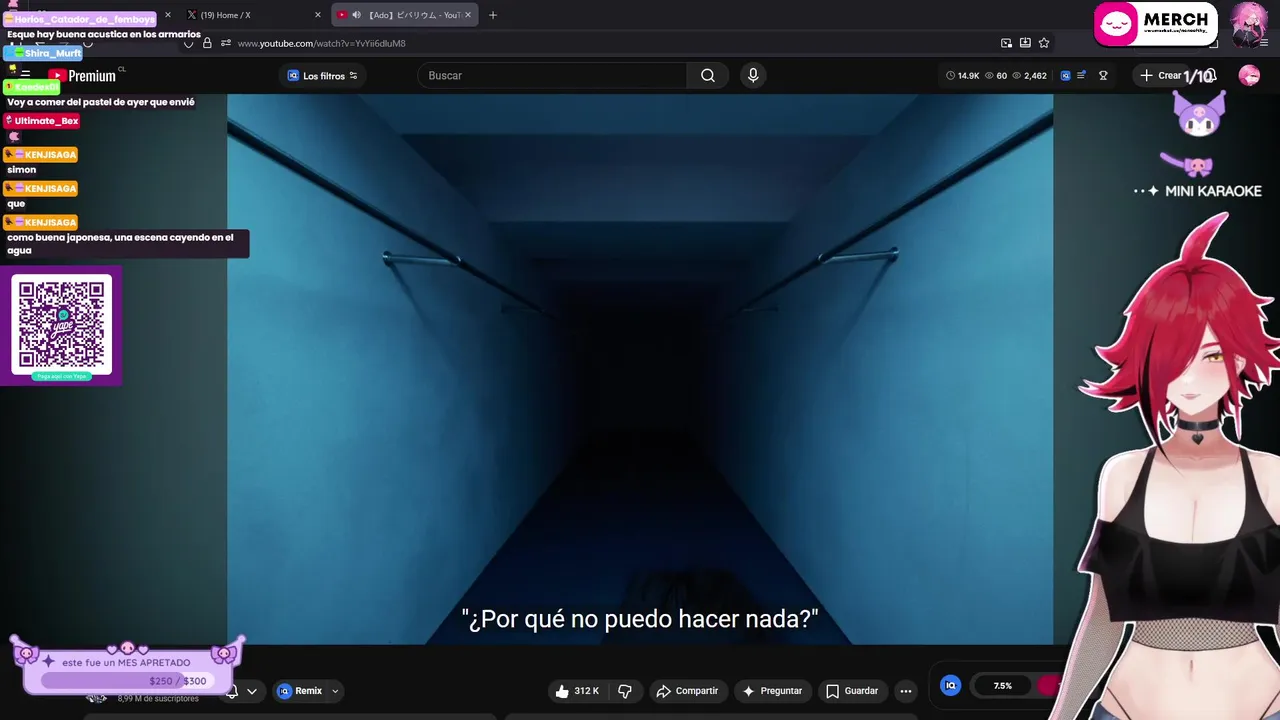
Task: Bookmark this page with star icon
Action: pos(1044,43)
